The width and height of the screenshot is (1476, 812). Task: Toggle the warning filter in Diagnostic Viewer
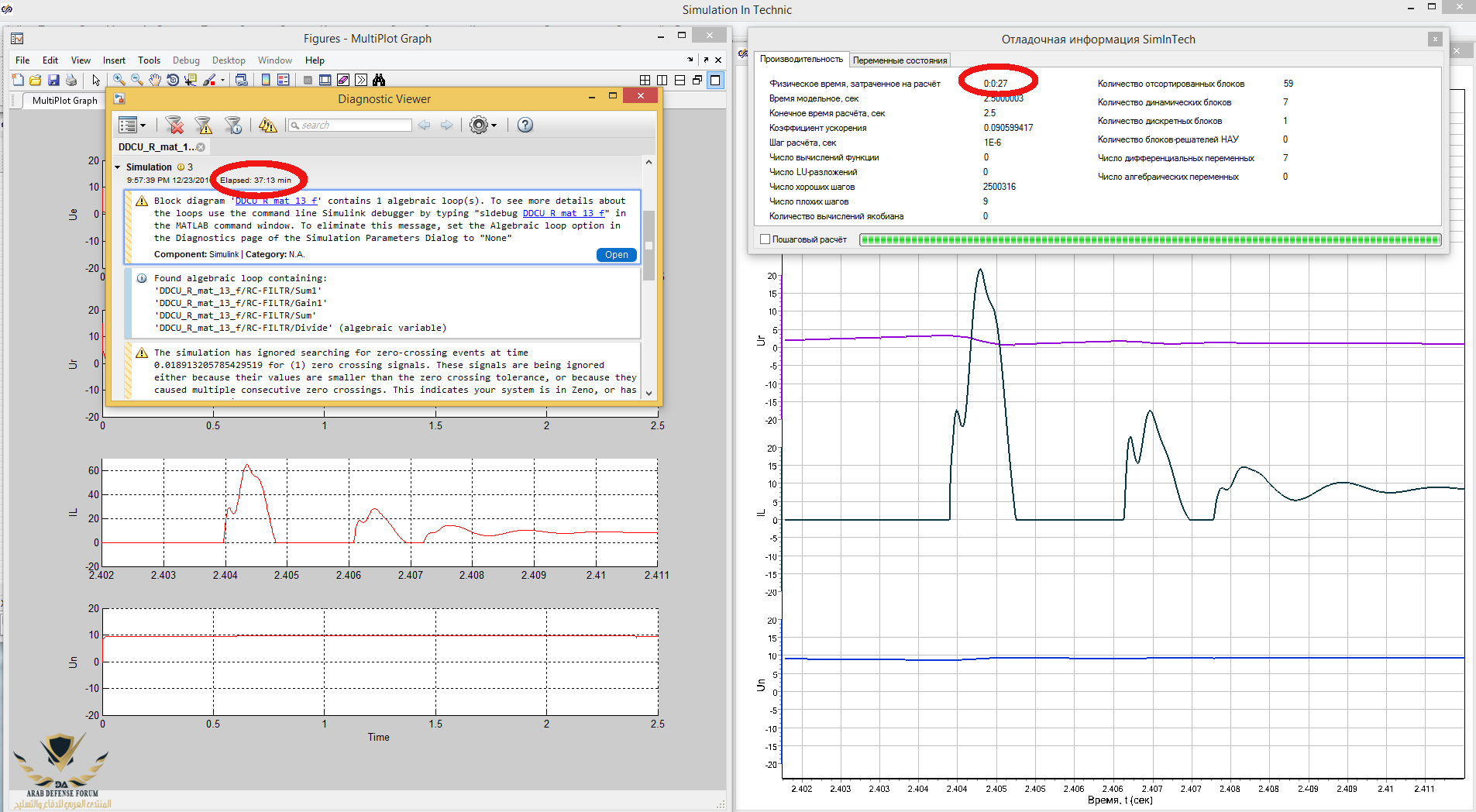coord(204,125)
